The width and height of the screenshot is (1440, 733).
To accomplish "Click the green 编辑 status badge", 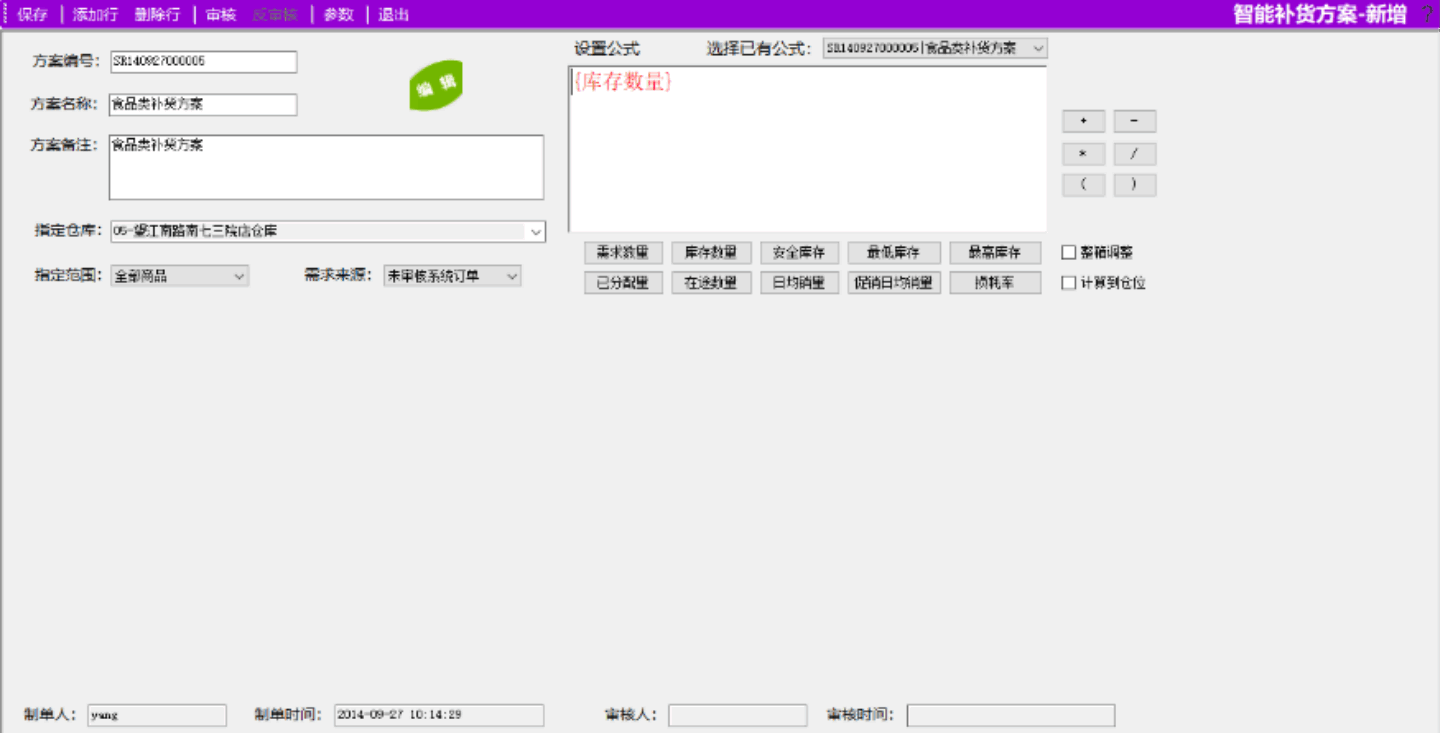I will click(436, 87).
